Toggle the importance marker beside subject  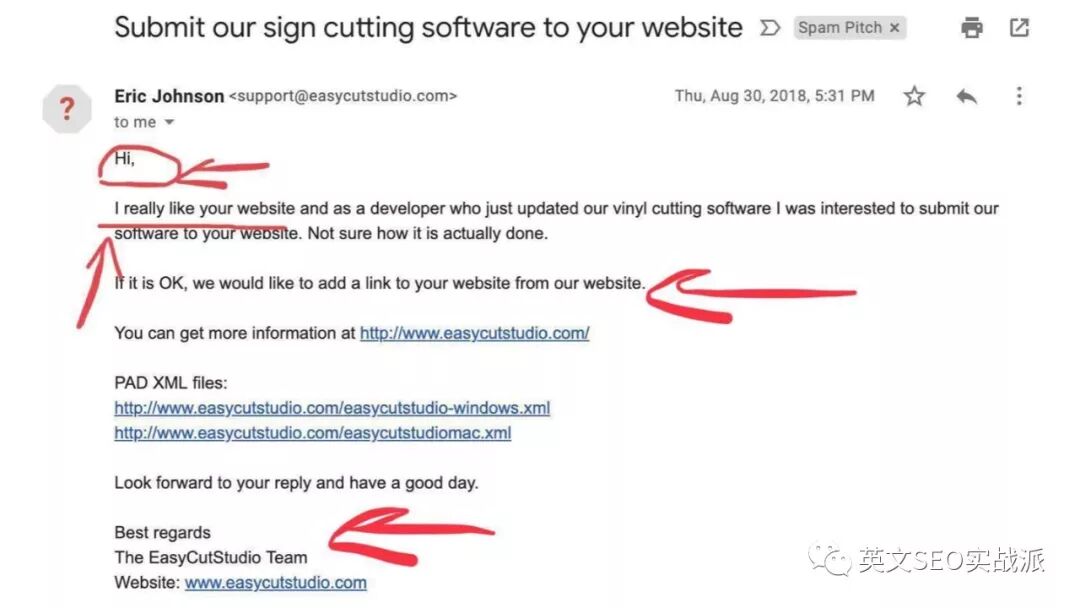[769, 28]
